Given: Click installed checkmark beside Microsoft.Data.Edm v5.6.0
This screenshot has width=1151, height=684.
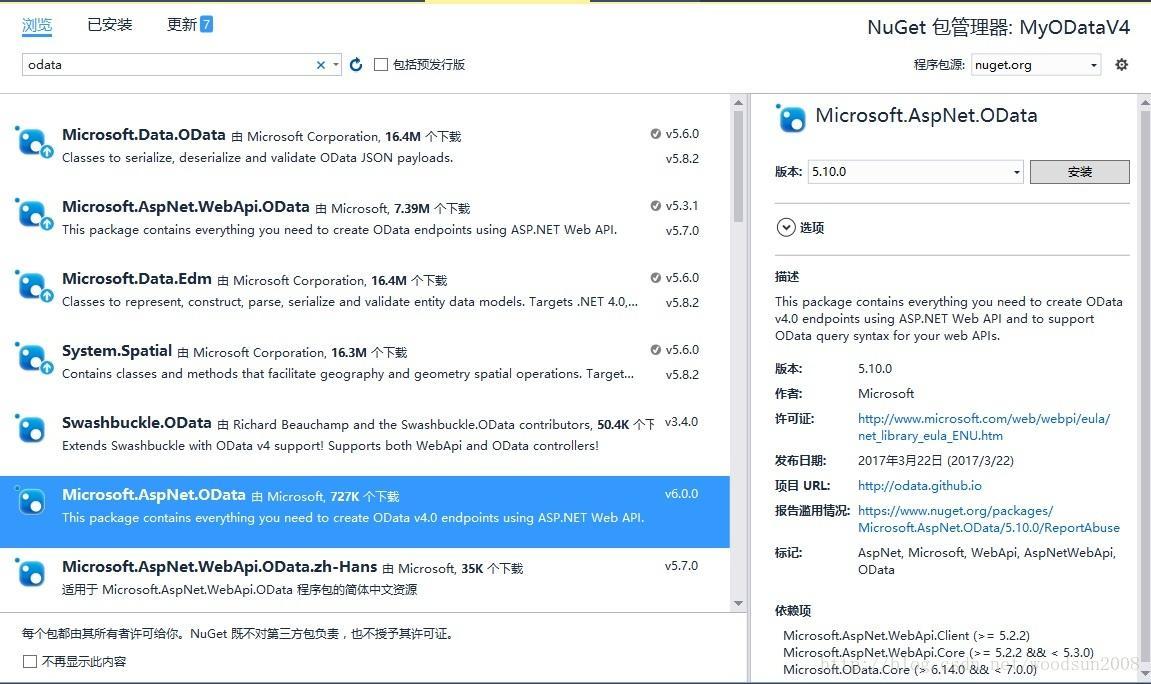Looking at the screenshot, I should pyautogui.click(x=656, y=277).
